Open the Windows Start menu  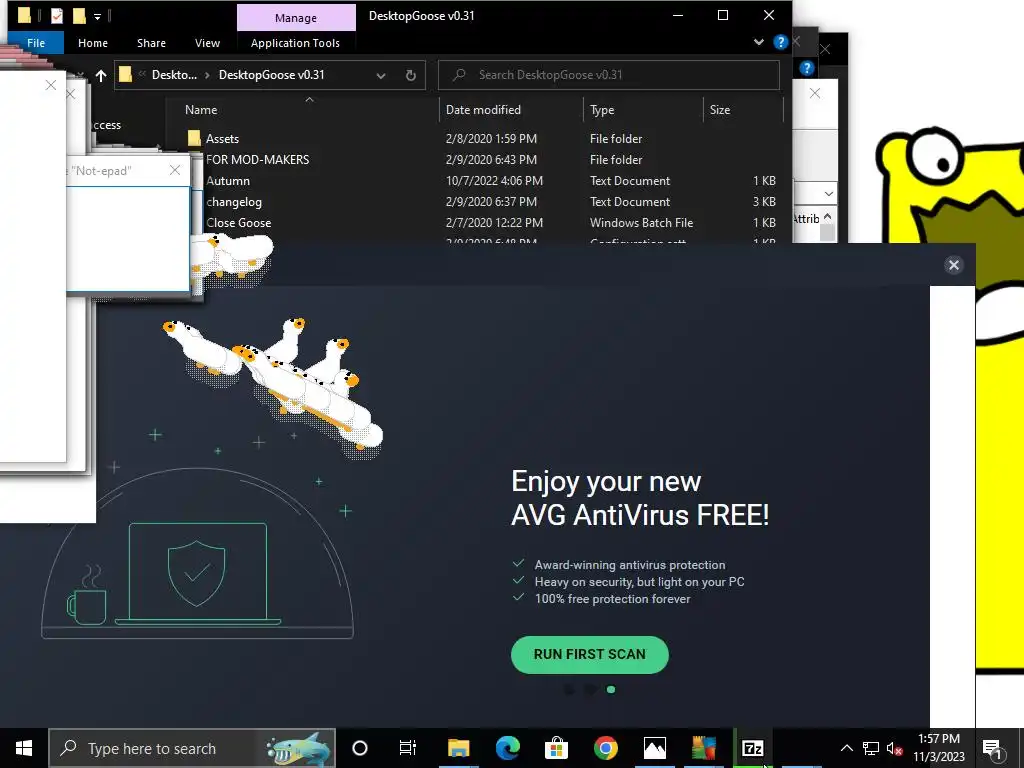pos(24,748)
